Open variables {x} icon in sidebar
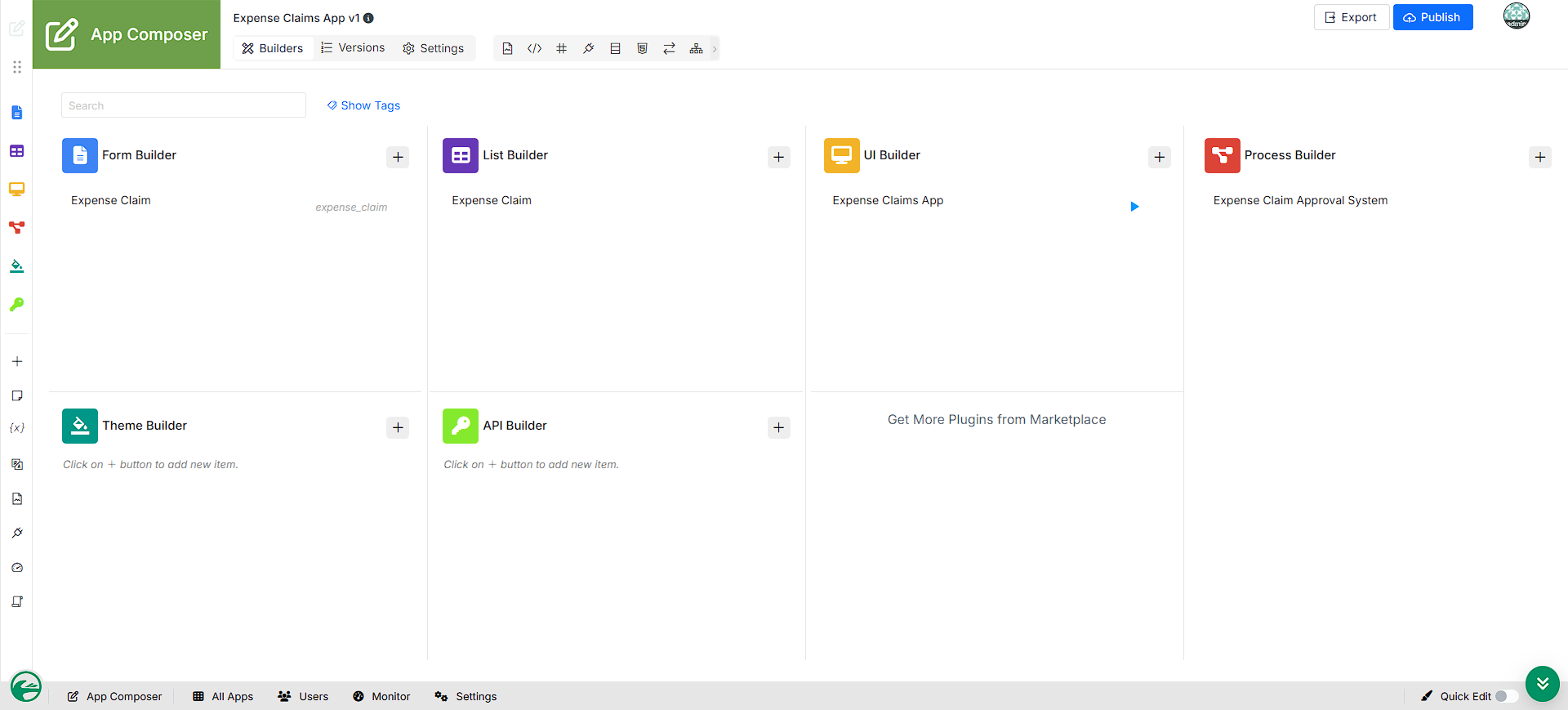Image resolution: width=1568 pixels, height=710 pixels. click(x=17, y=427)
